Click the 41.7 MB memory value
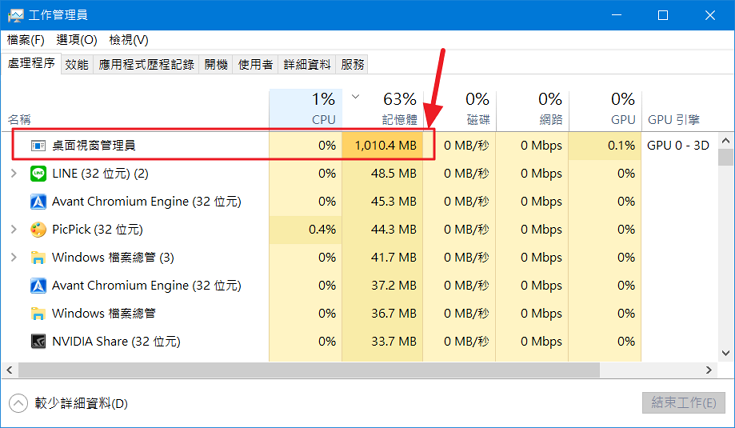Viewport: 735px width, 428px height. click(x=394, y=258)
